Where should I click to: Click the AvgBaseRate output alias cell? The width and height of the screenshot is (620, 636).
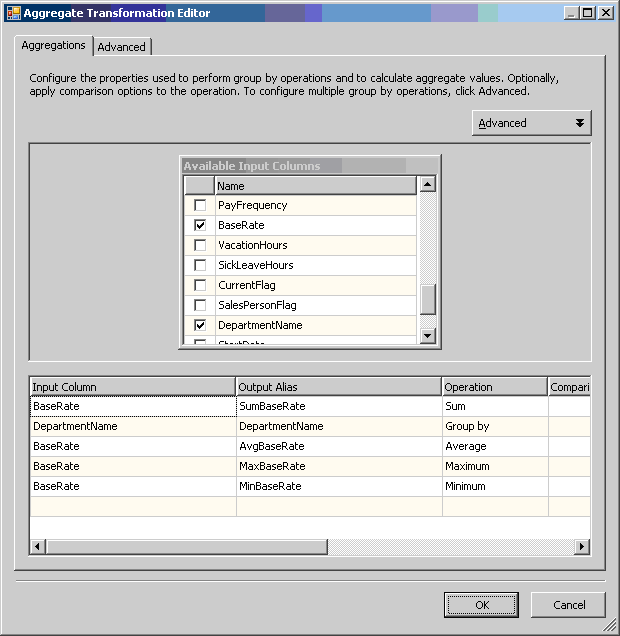[338, 447]
